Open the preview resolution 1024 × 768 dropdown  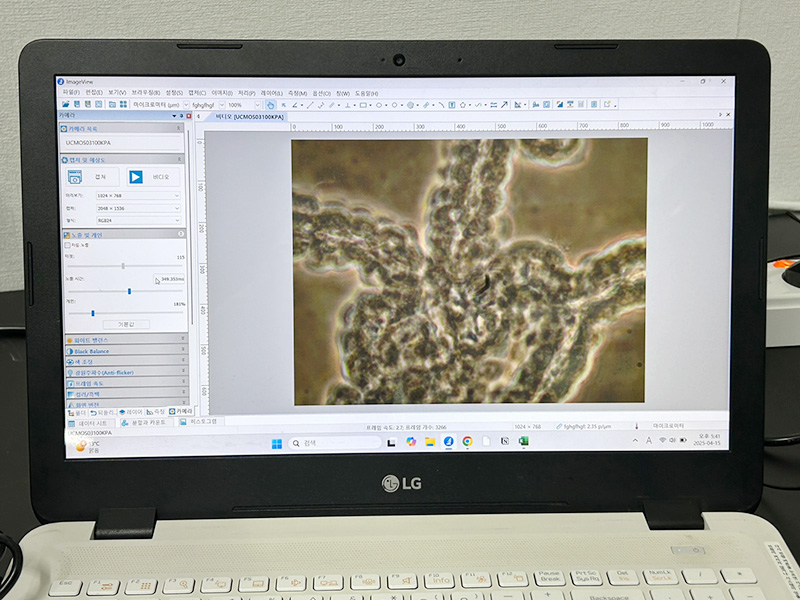tap(138, 196)
